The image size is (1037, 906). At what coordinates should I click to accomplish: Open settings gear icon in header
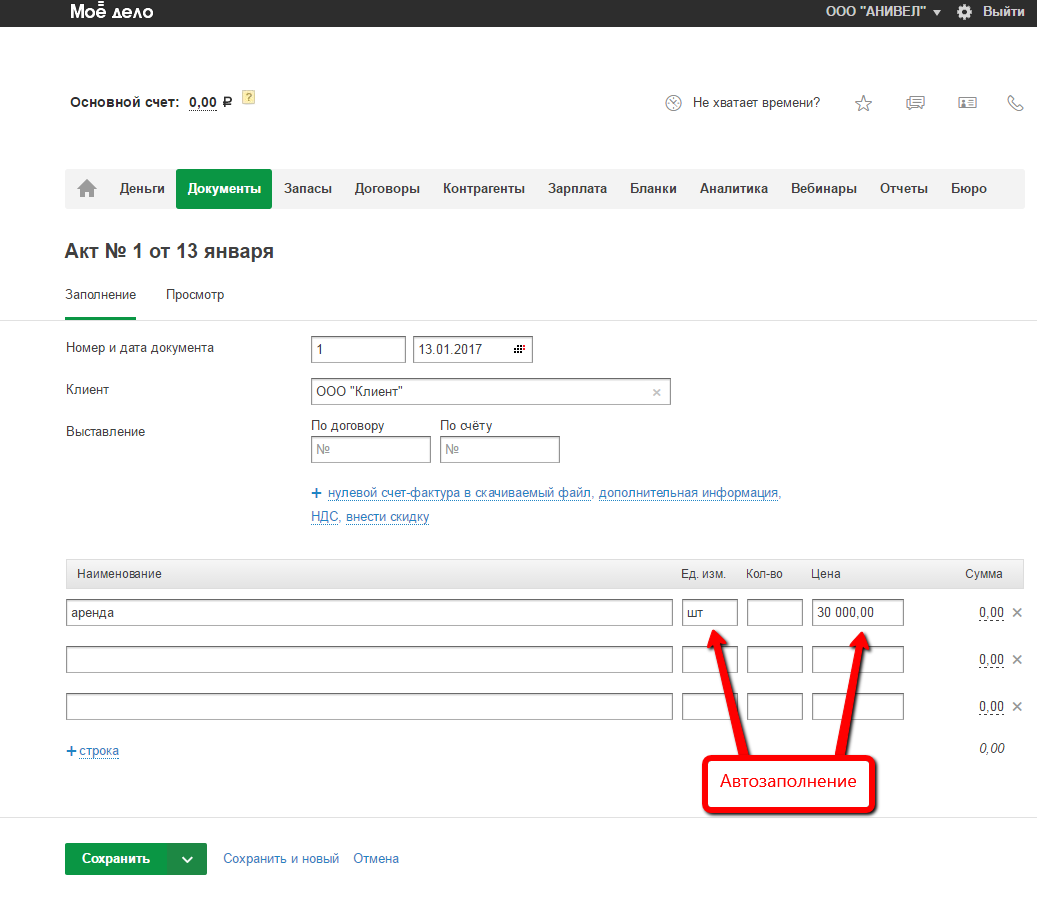click(964, 12)
